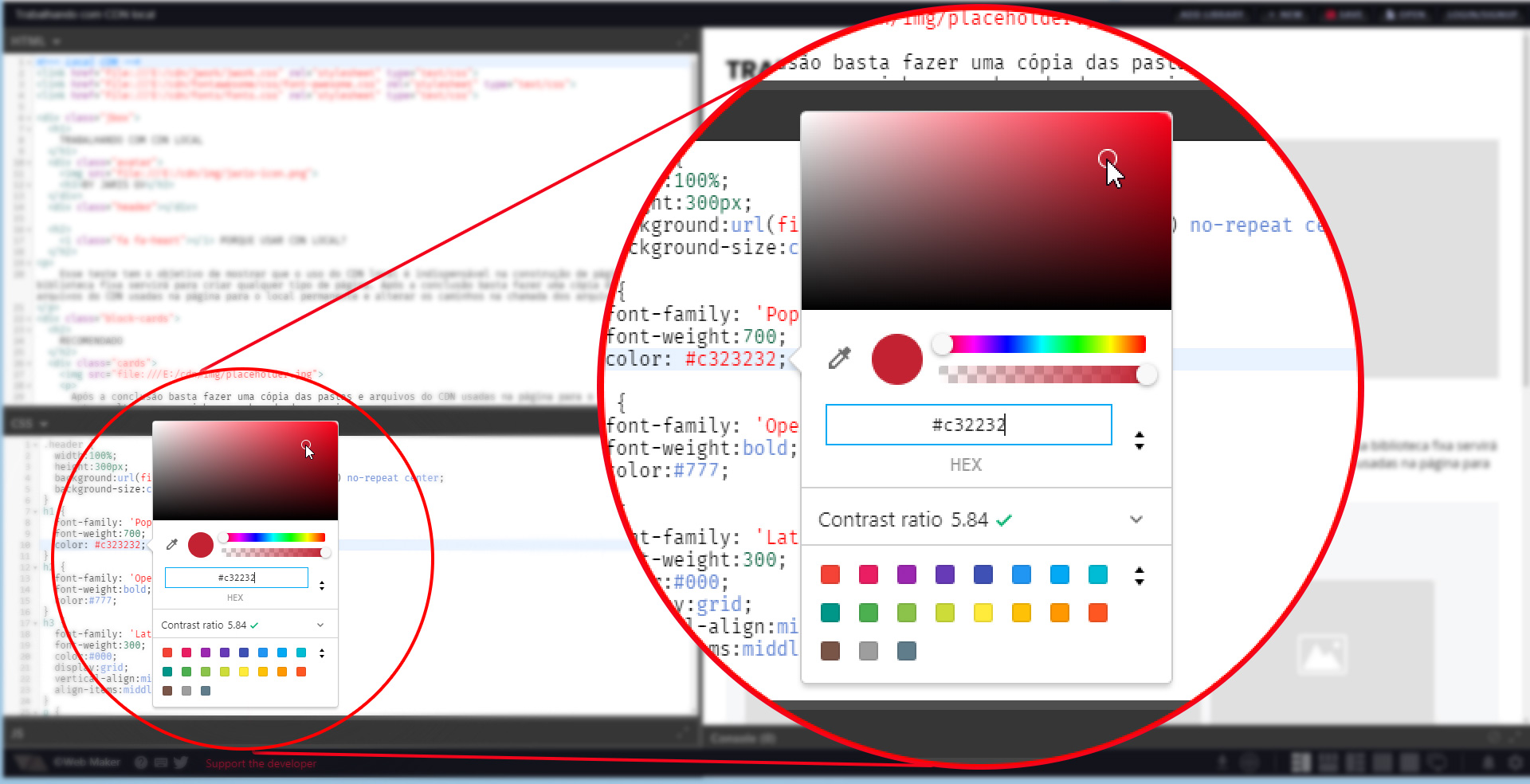Click the opacity slider in the small color picker

tap(274, 552)
